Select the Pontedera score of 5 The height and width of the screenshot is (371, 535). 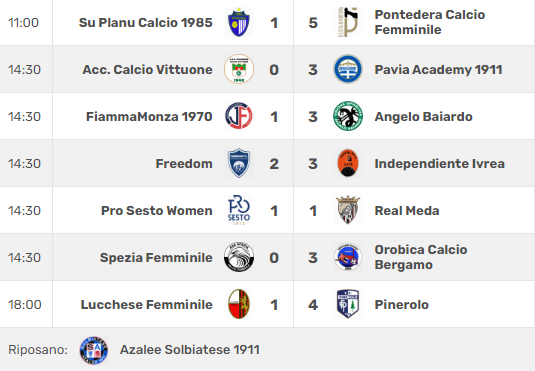click(x=313, y=23)
